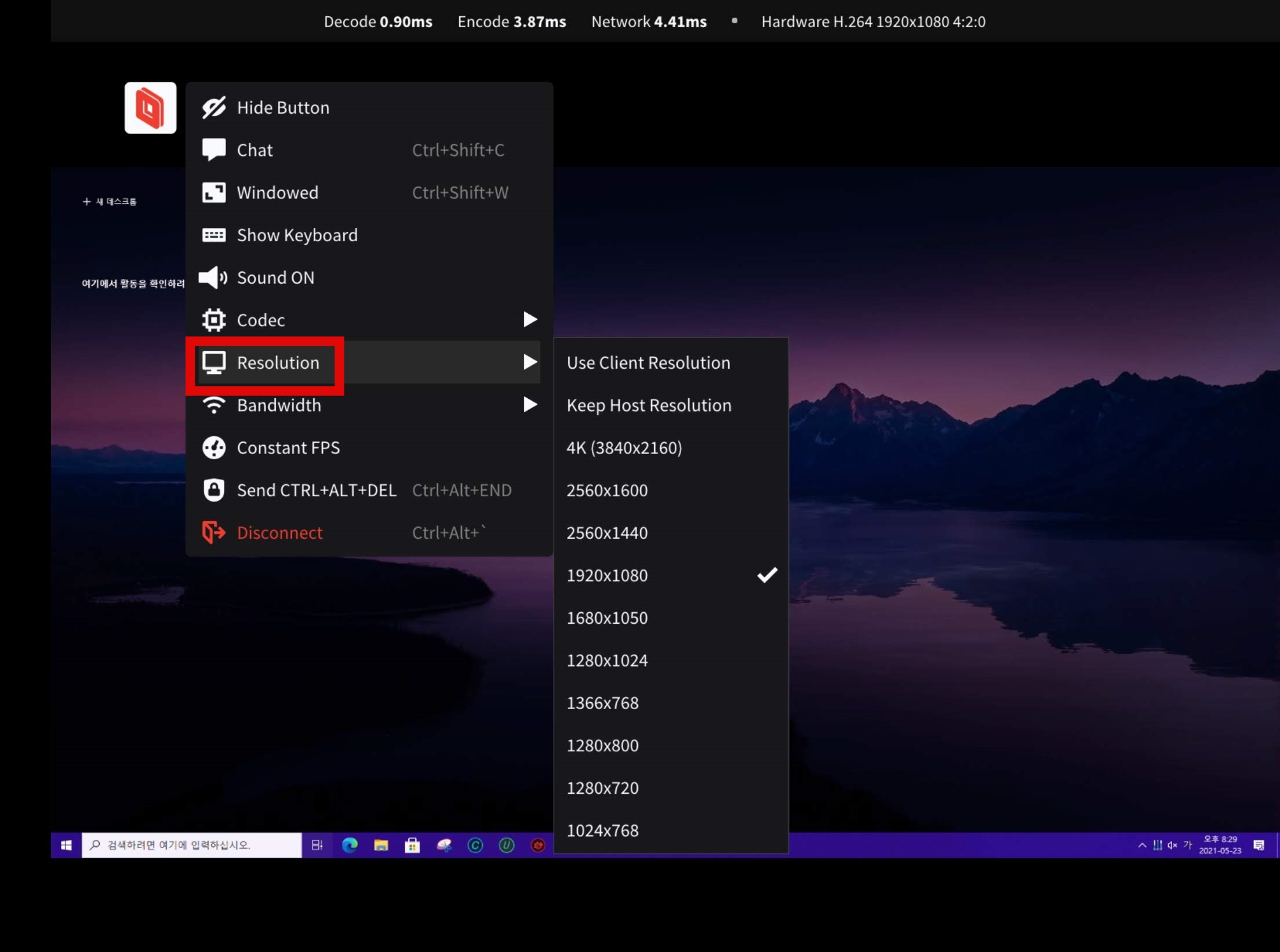This screenshot has width=1280, height=952.
Task: Click the Send CTRL+ALT+DEL lock icon
Action: [214, 490]
